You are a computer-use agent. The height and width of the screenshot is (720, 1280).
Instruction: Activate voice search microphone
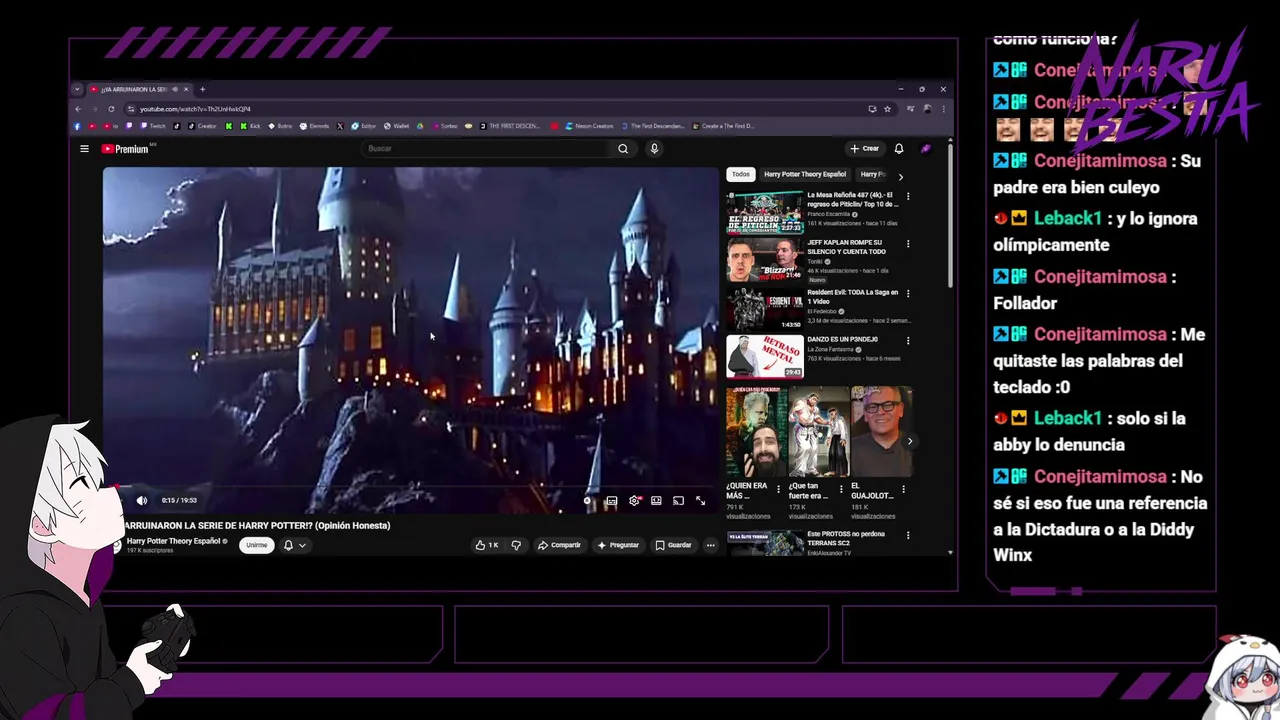click(x=654, y=149)
